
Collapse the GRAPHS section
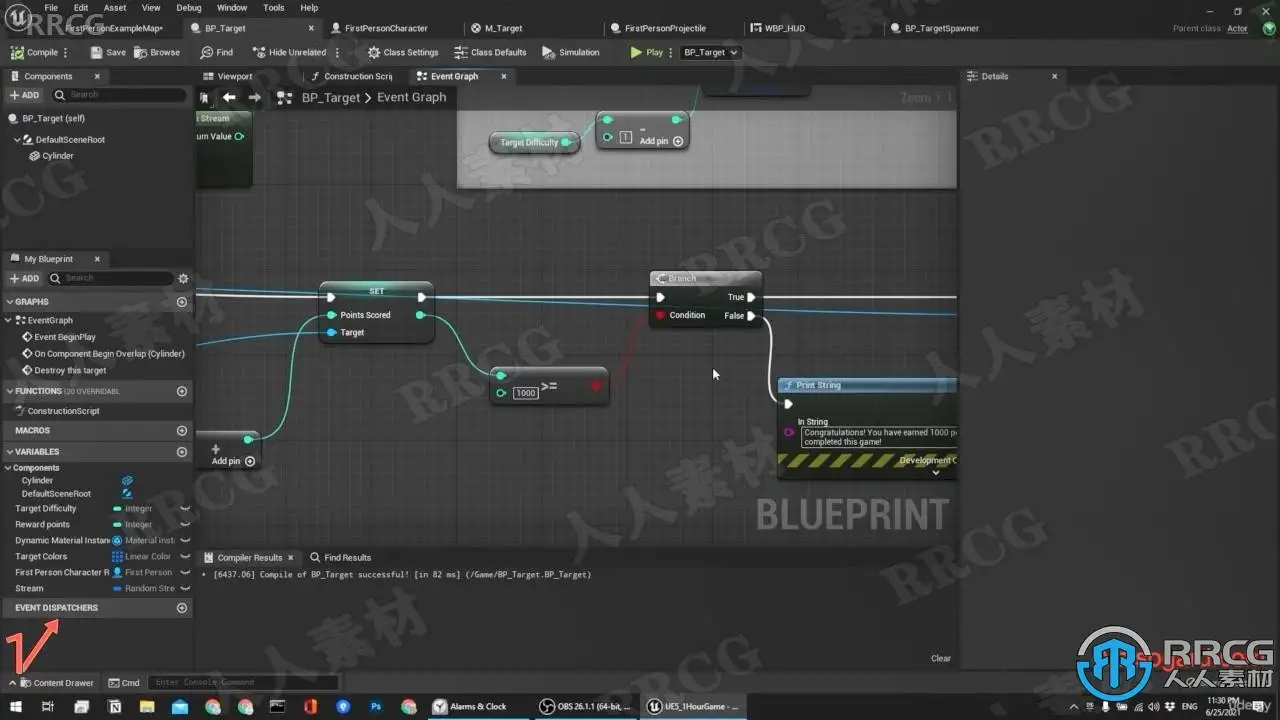click(10, 302)
